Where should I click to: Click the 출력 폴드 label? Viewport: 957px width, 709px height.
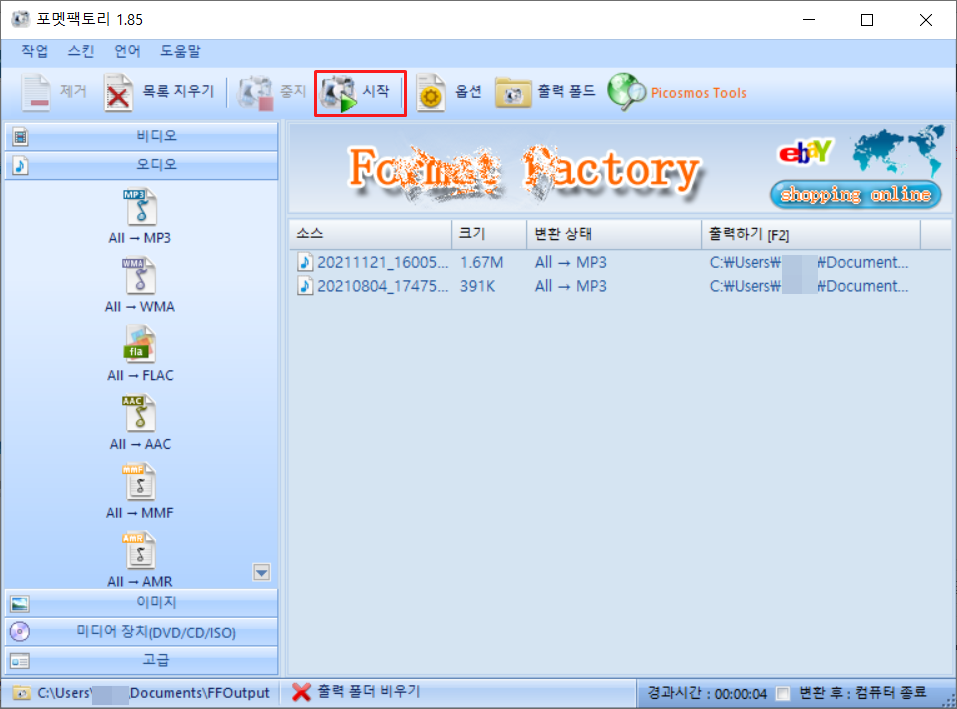coord(566,92)
